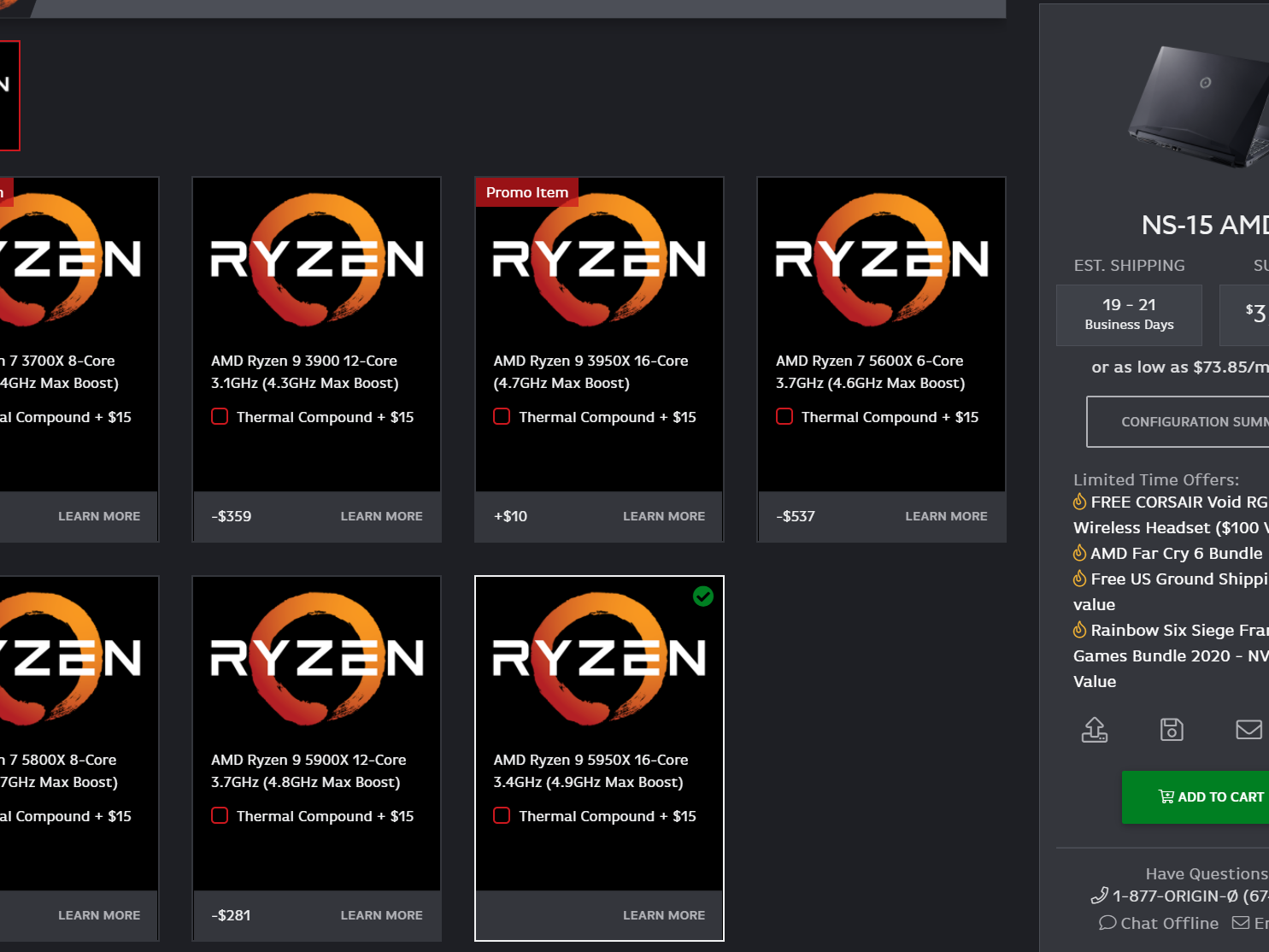The height and width of the screenshot is (952, 1269).
Task: Check Thermal Compound on the Ryzen 9 3900
Action: point(220,416)
